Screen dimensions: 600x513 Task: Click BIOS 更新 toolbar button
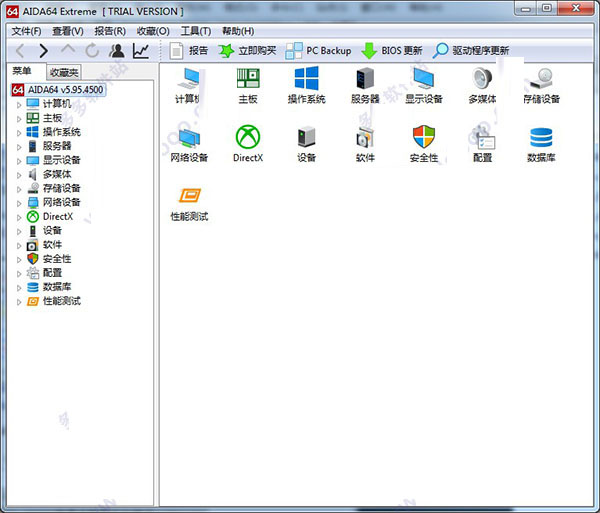[392, 50]
